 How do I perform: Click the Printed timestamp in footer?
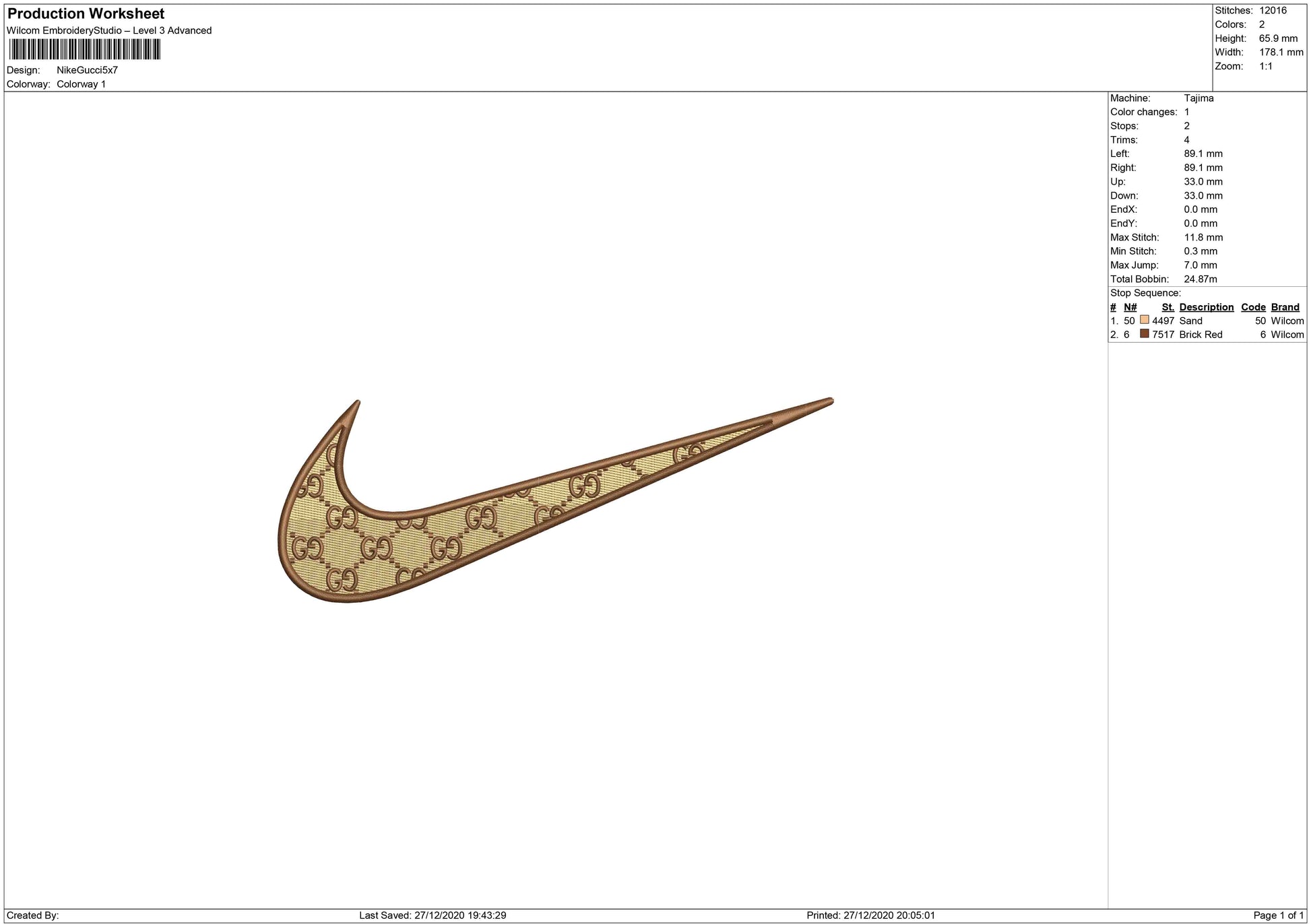coord(870,915)
